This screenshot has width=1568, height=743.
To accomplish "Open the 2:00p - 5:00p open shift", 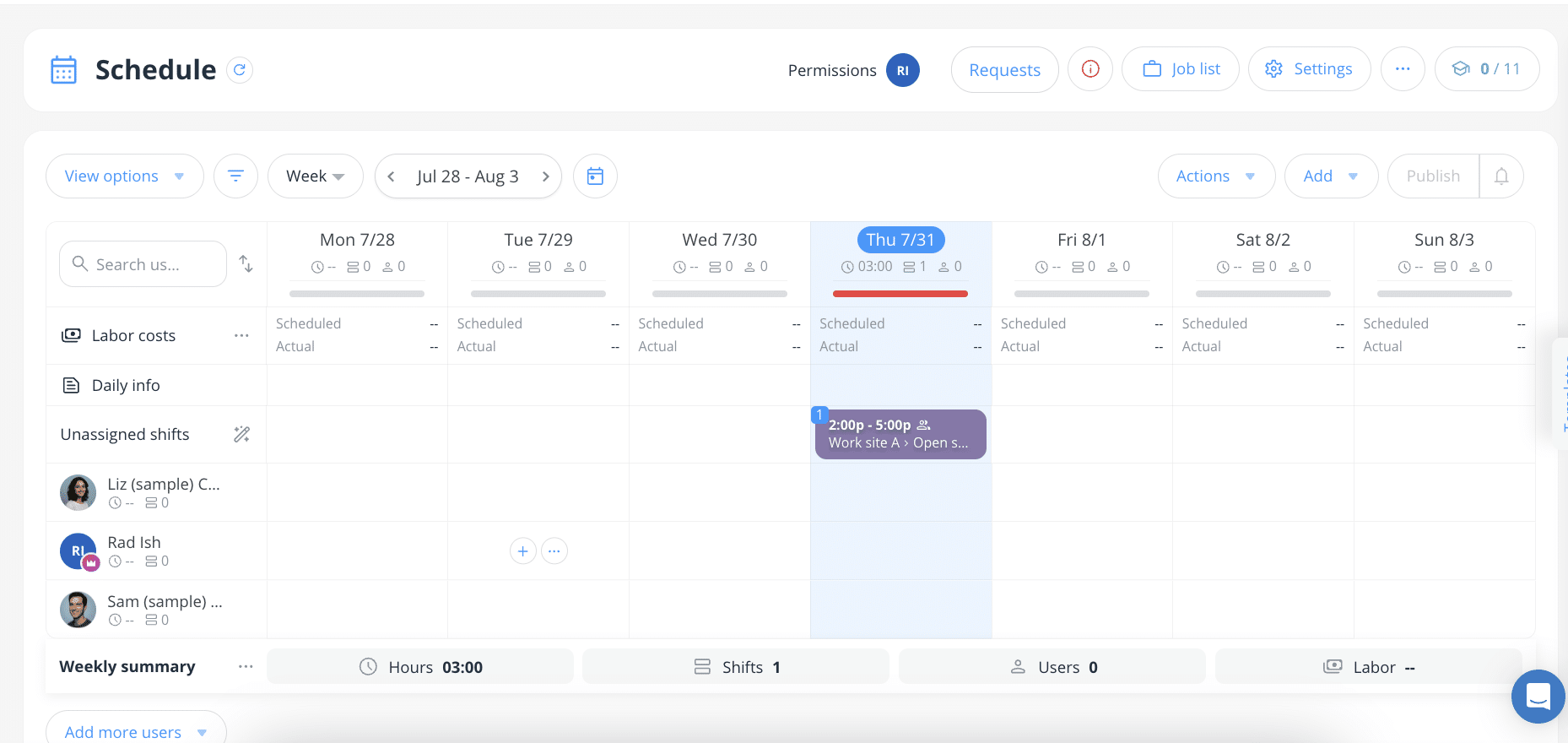I will (x=900, y=434).
